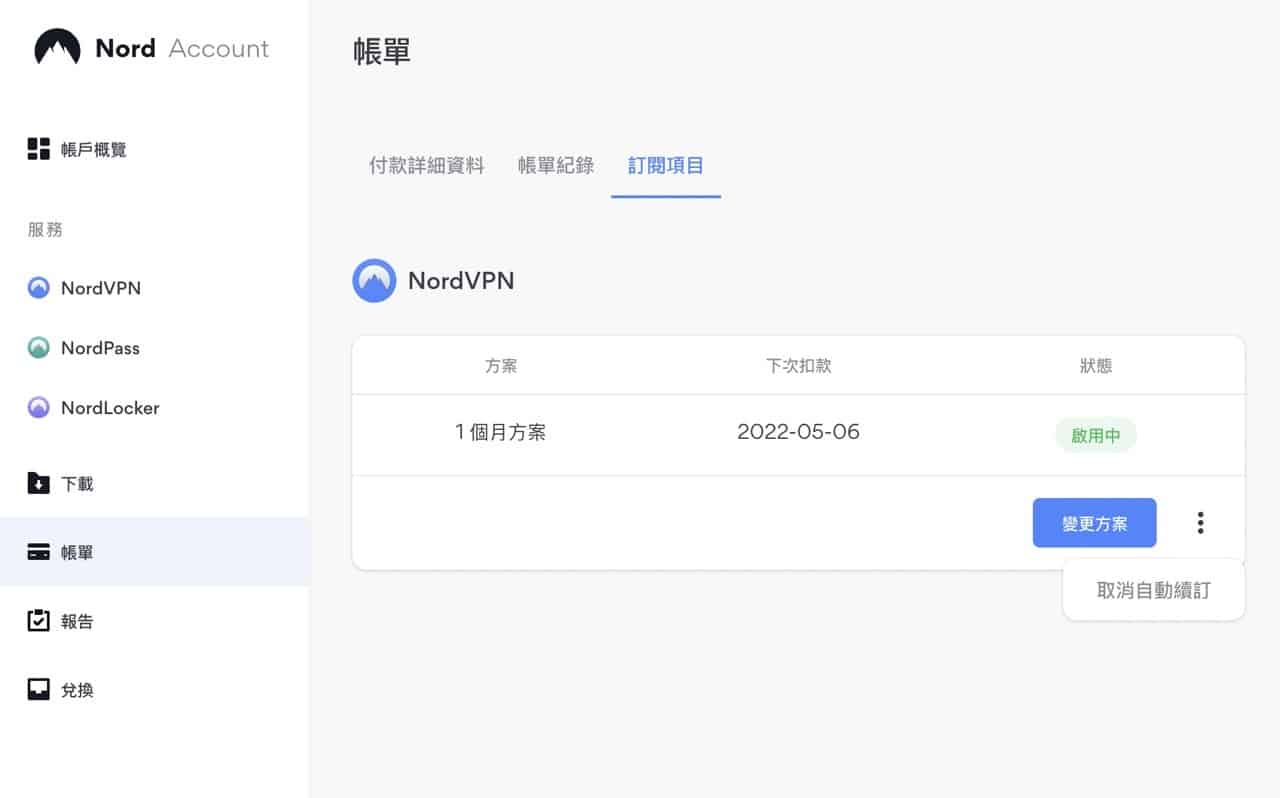Click the 兌換 inbox tray icon
Screen dimensions: 1280x798
tap(38, 690)
